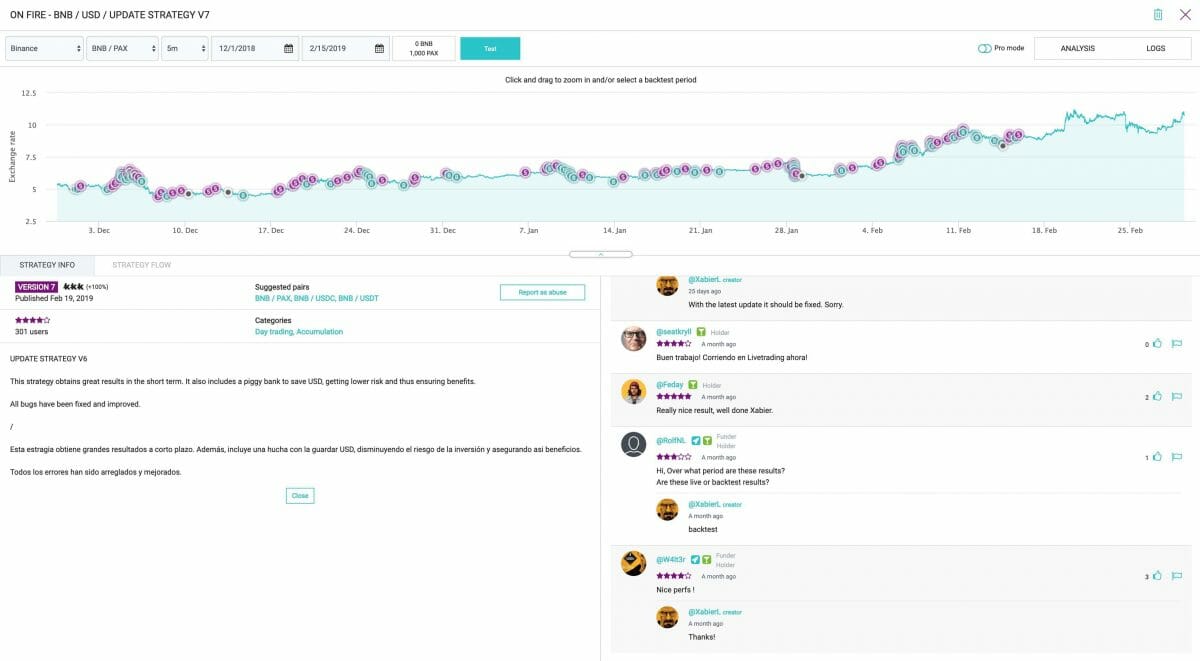The width and height of the screenshot is (1200, 661).
Task: Click Report as abuse button
Action: click(x=542, y=292)
